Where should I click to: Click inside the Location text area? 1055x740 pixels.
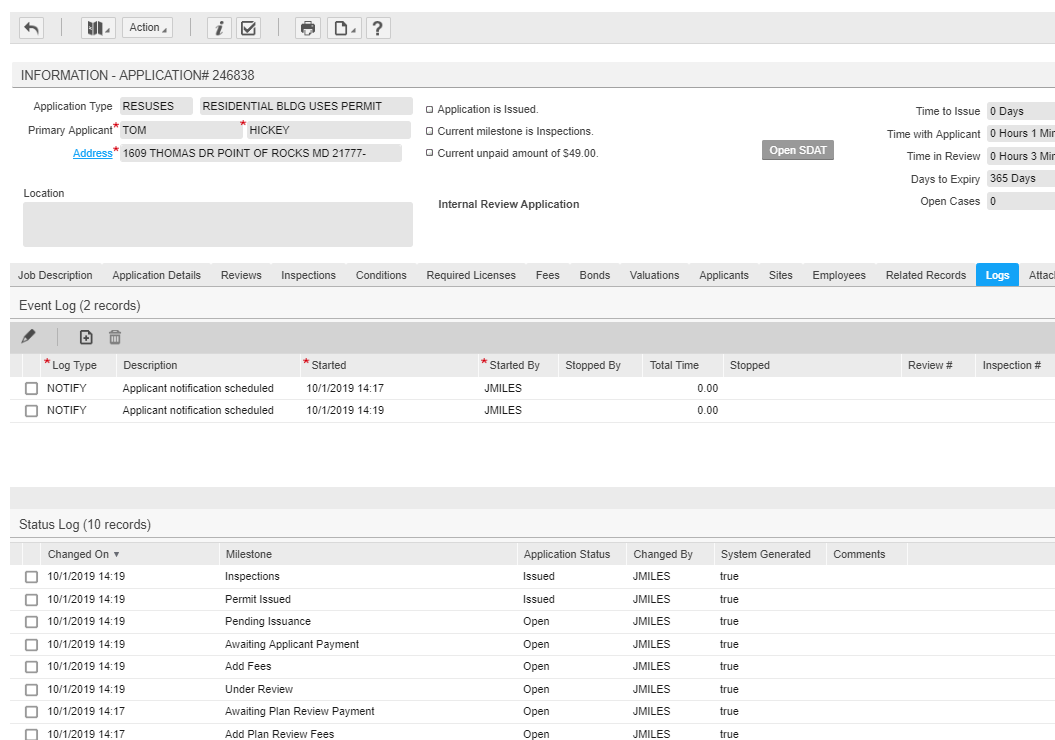(216, 224)
